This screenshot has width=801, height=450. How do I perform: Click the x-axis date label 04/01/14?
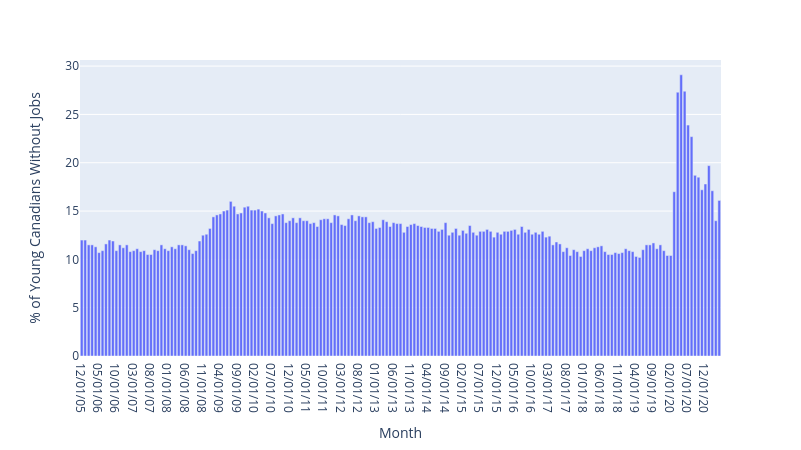pos(428,388)
